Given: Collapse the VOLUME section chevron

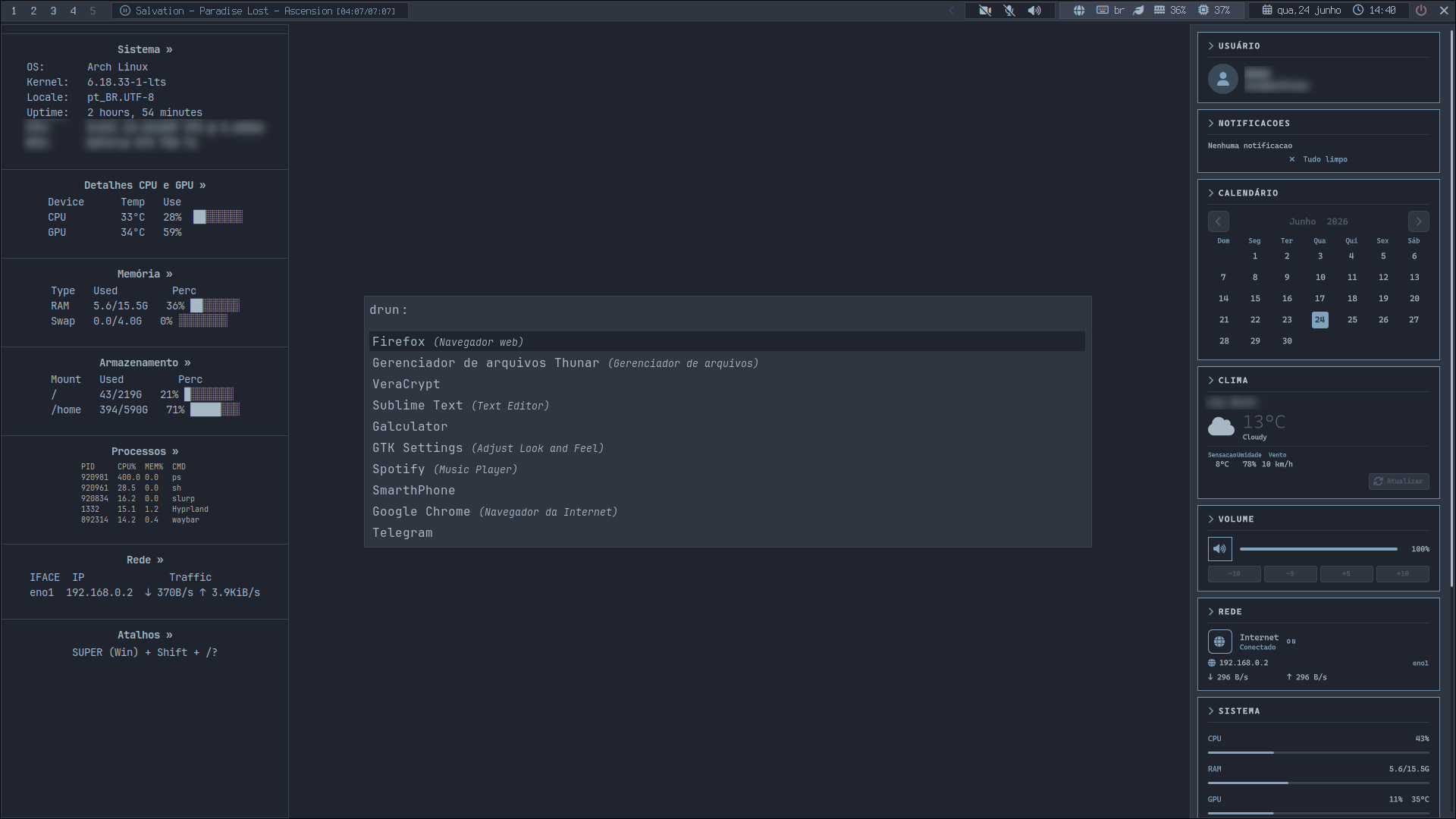Looking at the screenshot, I should [1211, 519].
